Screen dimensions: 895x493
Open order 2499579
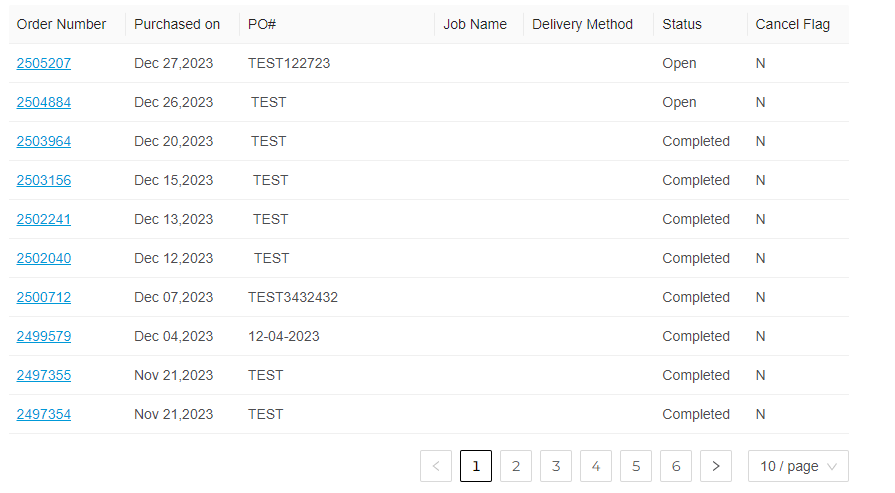click(44, 336)
